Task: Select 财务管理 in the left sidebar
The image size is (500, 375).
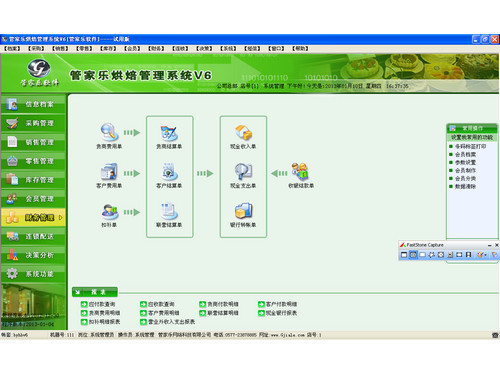Action: [x=33, y=218]
